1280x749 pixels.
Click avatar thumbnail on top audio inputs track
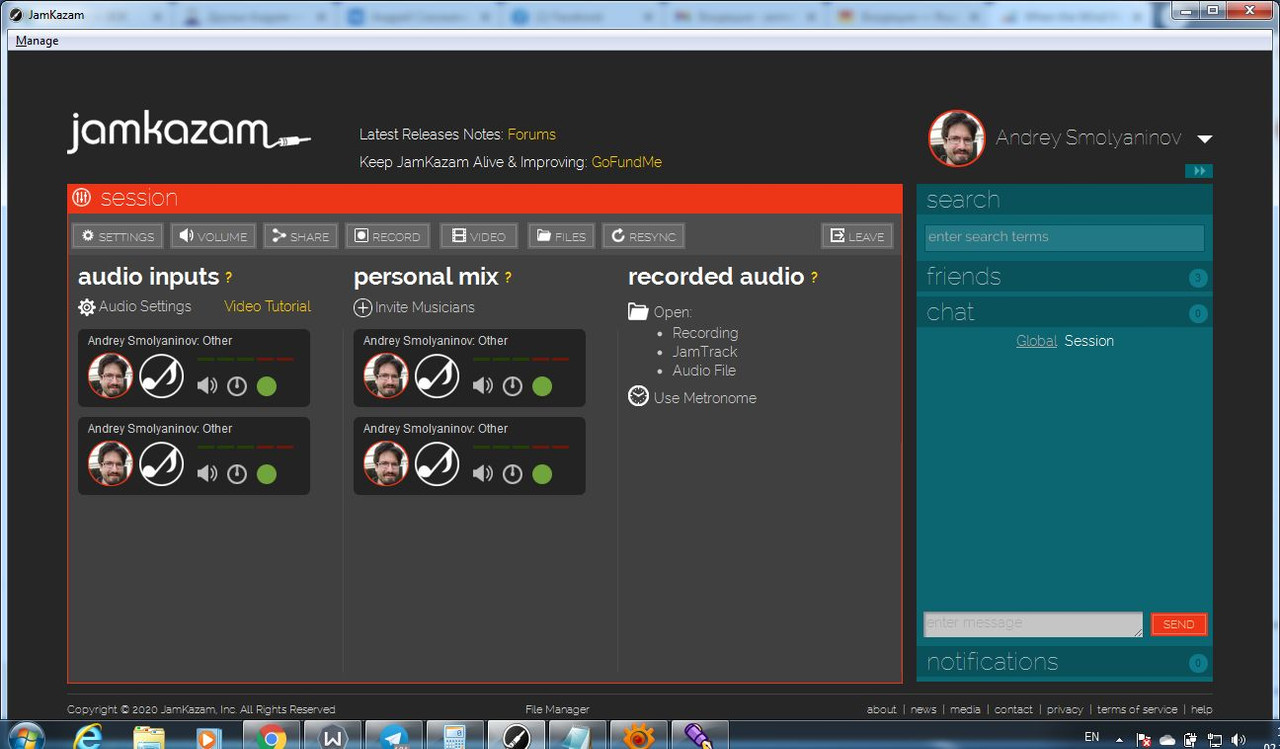point(110,376)
